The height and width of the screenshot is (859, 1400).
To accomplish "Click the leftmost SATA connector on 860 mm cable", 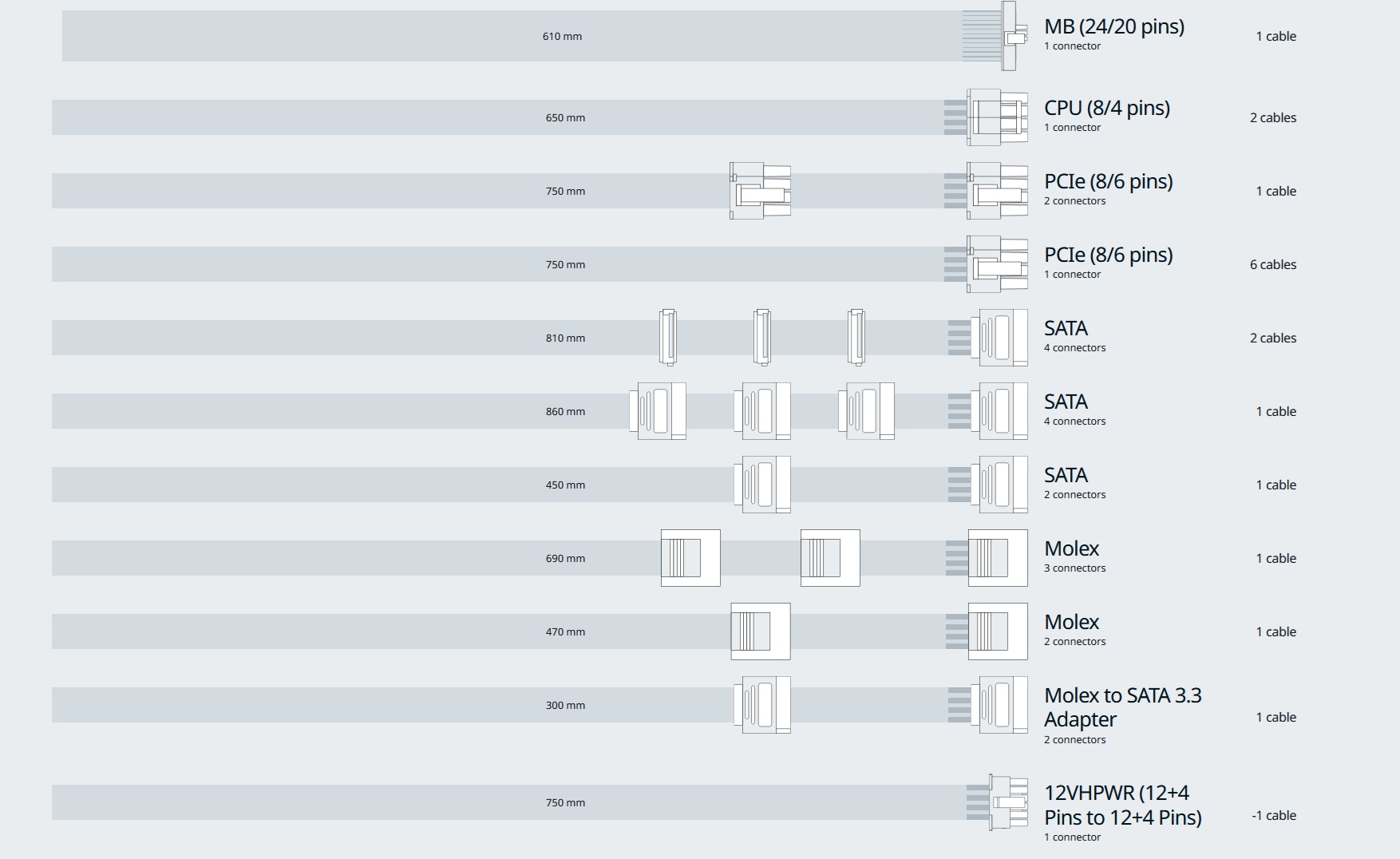I will click(x=657, y=411).
